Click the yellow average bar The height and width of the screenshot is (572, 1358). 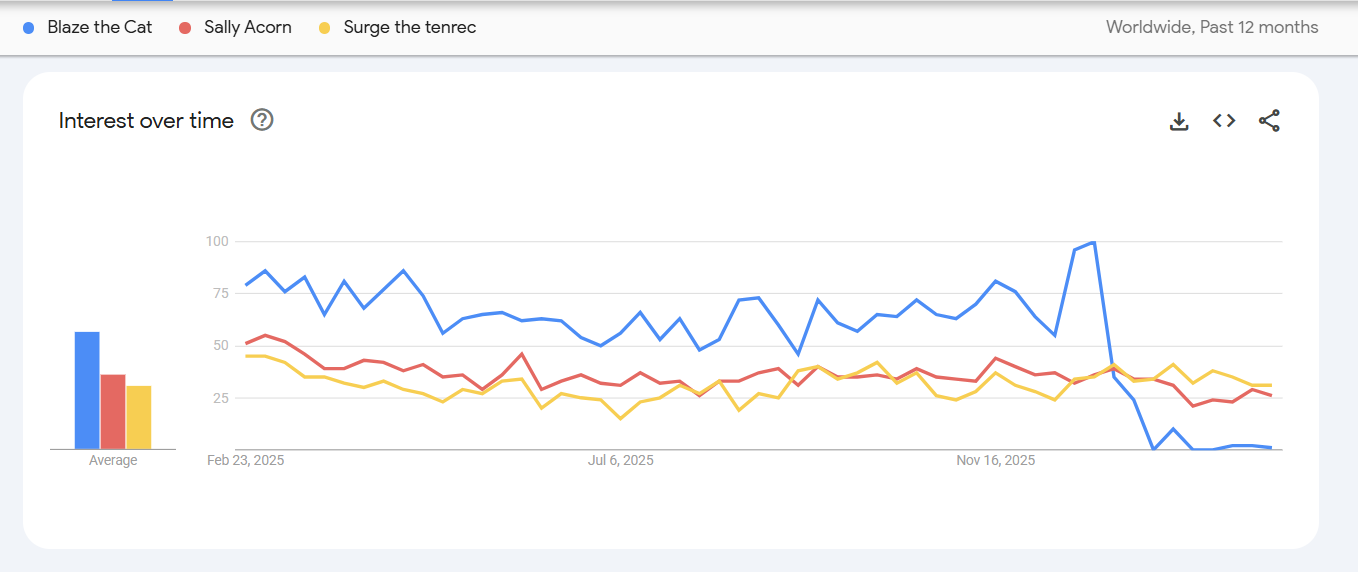coord(139,418)
